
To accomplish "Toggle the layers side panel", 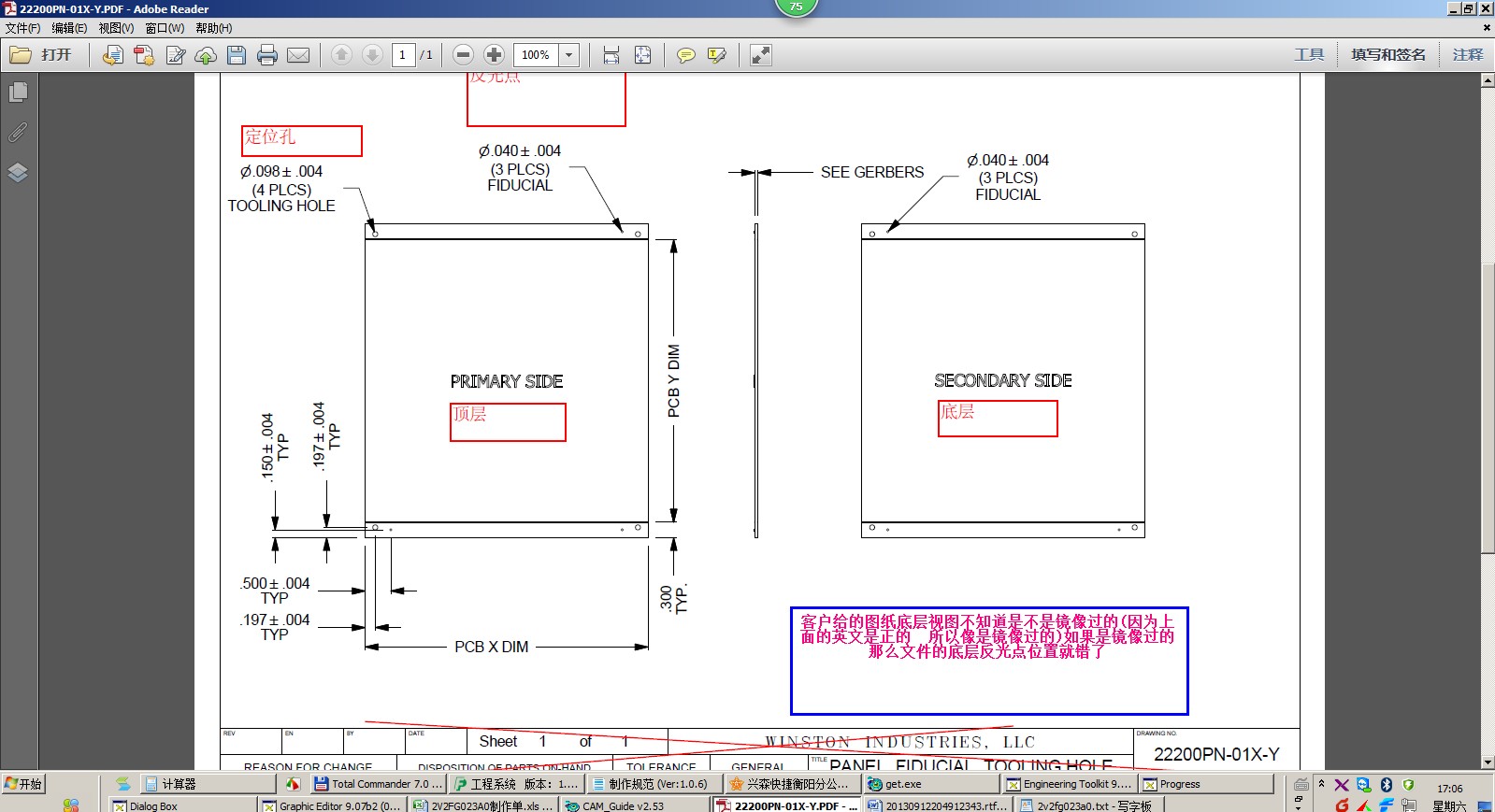I will tap(18, 173).
